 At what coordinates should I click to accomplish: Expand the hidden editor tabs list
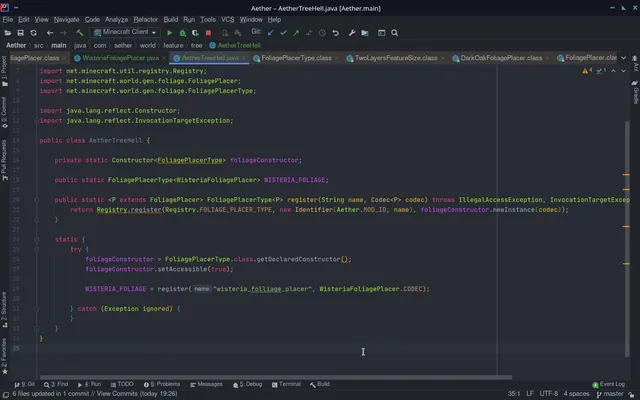(623, 58)
